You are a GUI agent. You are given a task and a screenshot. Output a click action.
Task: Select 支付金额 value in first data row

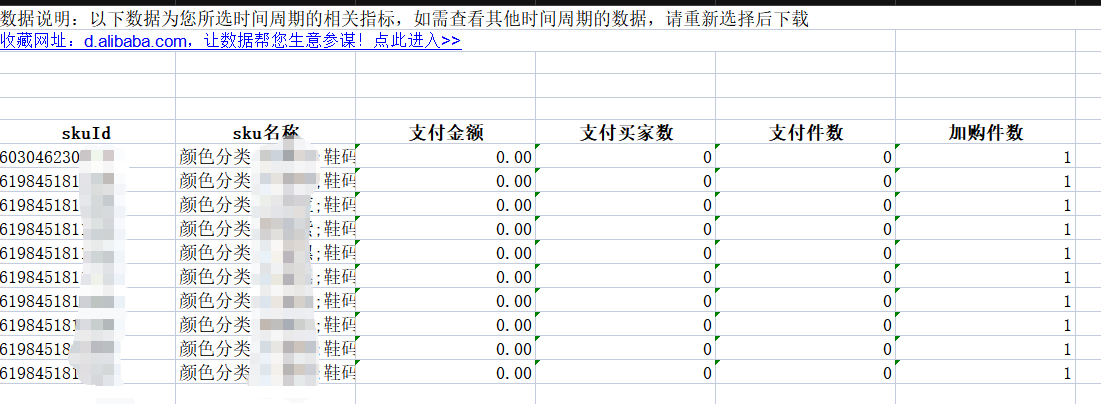click(x=446, y=157)
